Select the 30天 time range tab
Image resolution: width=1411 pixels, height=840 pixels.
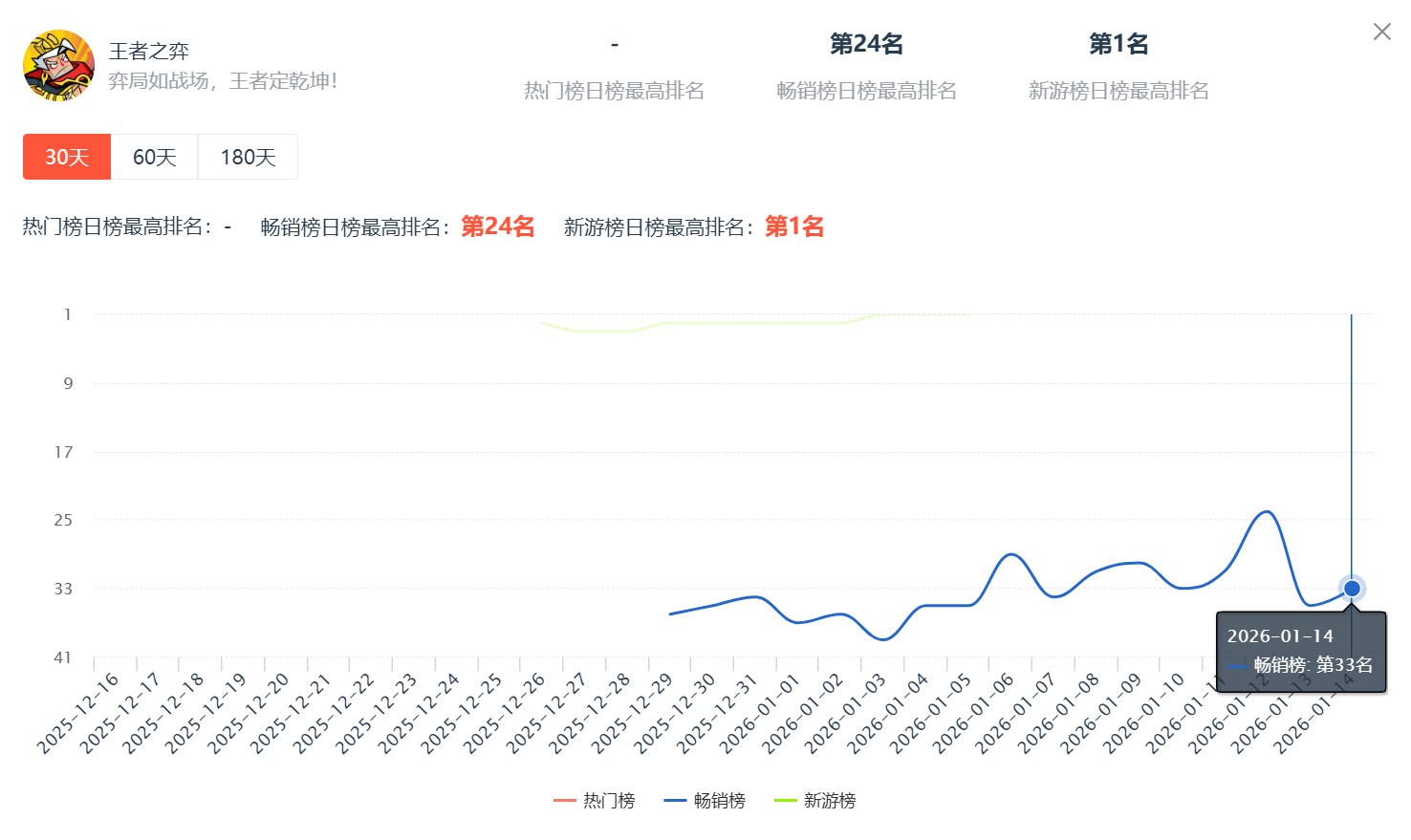click(67, 157)
